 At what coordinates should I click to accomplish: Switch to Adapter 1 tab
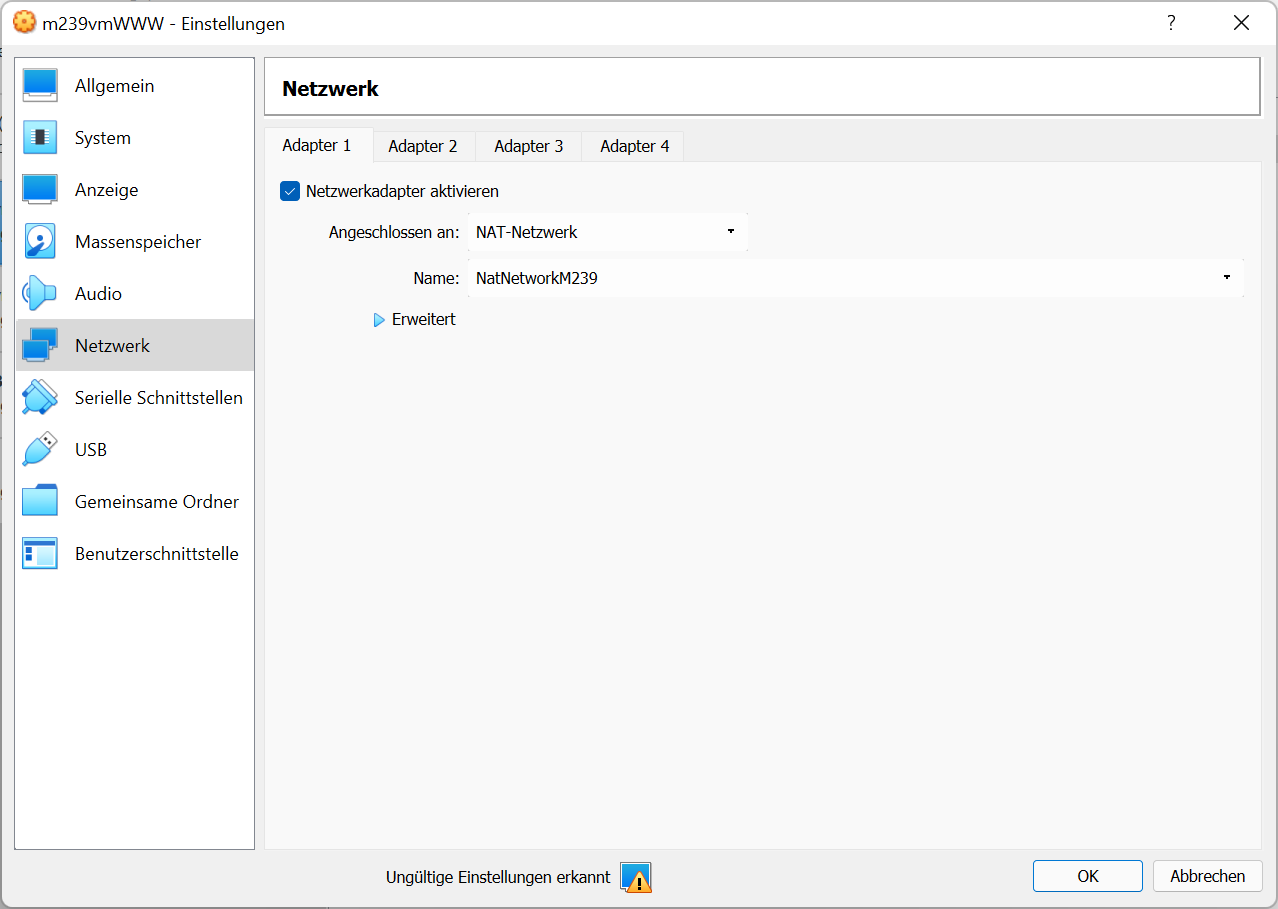(x=317, y=145)
